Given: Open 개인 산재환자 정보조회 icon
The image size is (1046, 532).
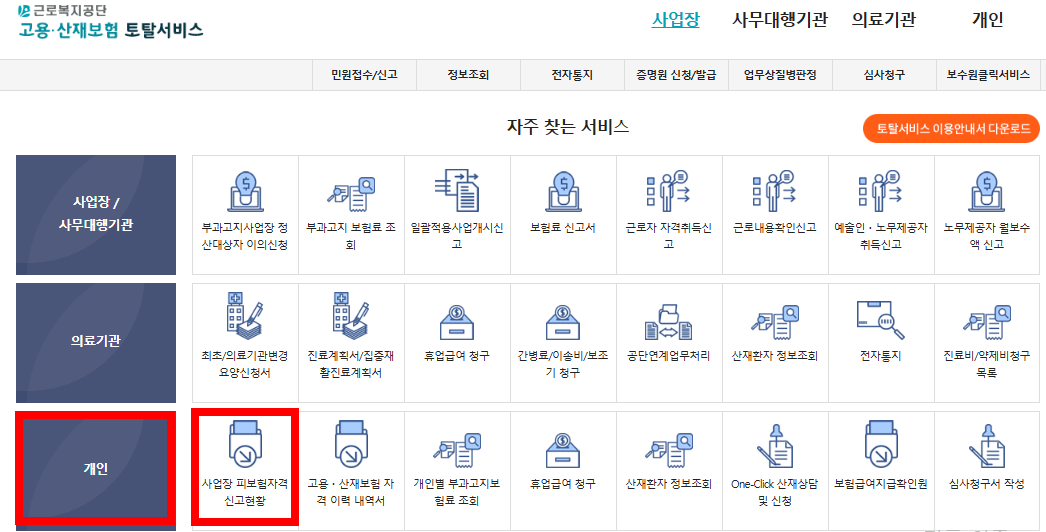Looking at the screenshot, I should pos(669,451).
